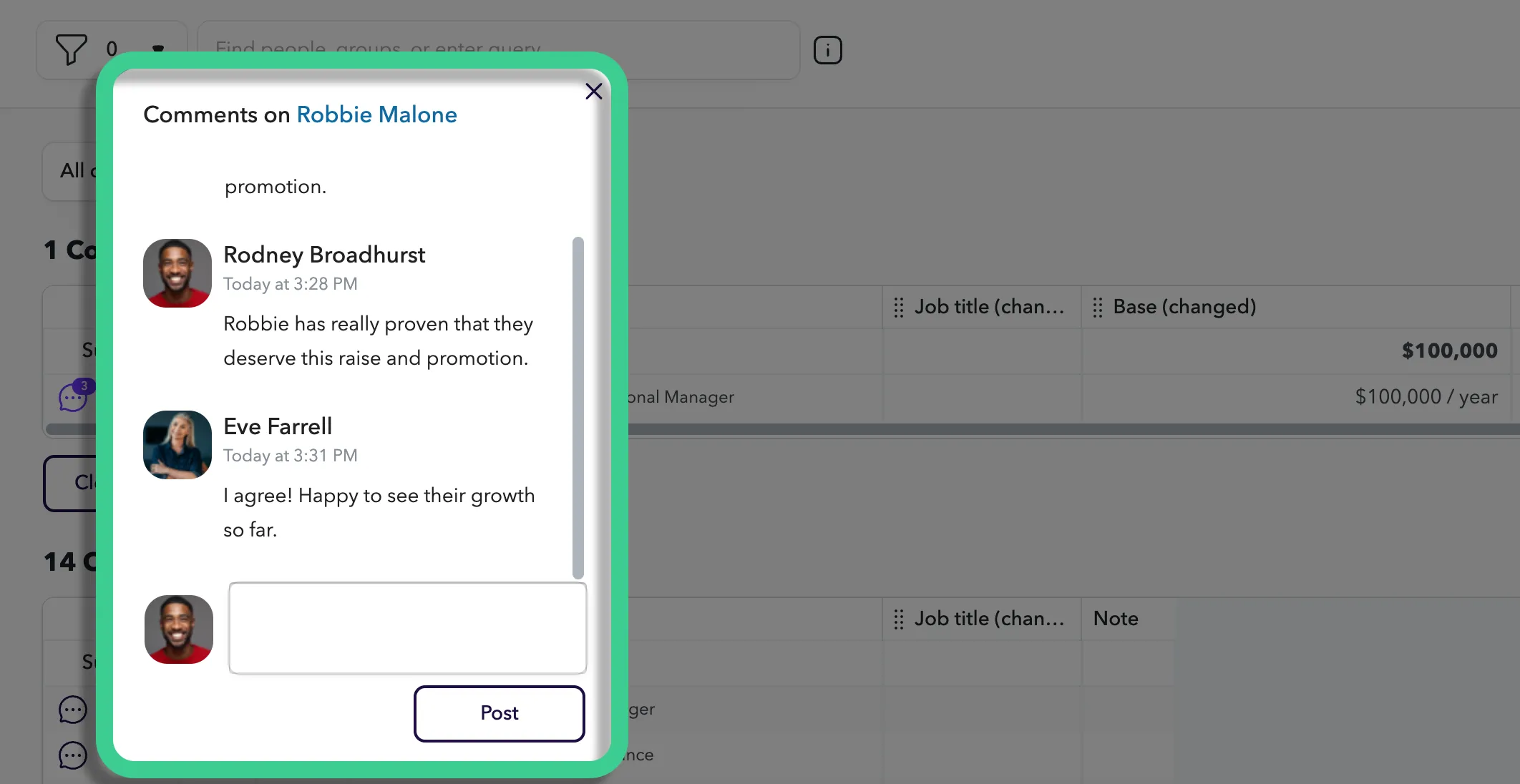Click the current user avatar by comment box
1520x784 pixels.
coord(179,629)
